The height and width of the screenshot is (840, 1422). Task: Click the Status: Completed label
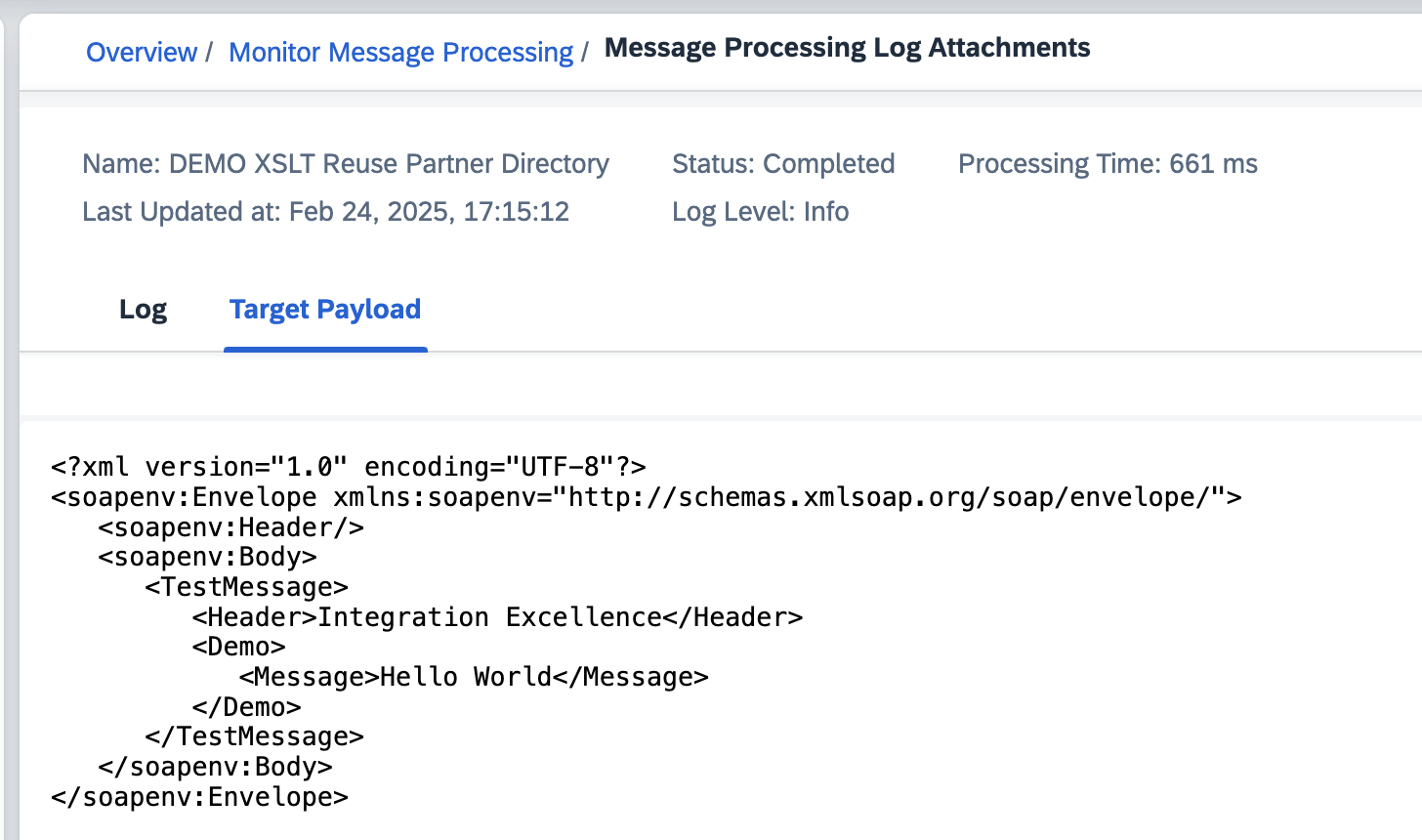click(x=783, y=164)
